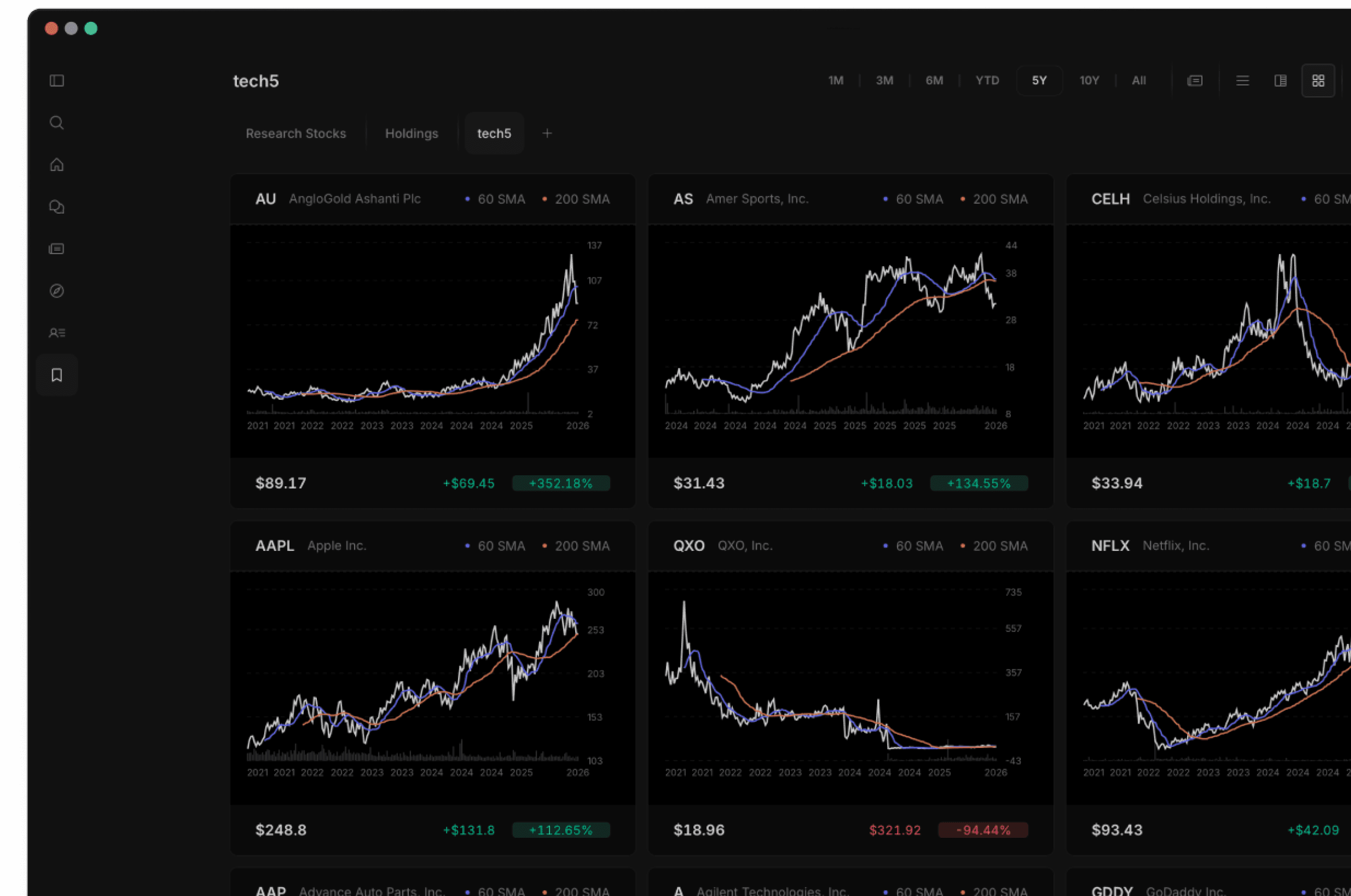Select the 10Y time range
This screenshot has width=1351, height=896.
tap(1089, 80)
